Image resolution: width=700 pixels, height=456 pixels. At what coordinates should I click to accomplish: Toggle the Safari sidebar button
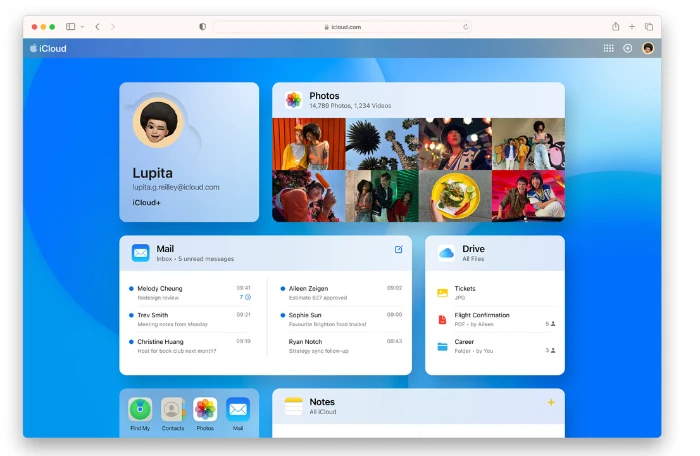71,27
